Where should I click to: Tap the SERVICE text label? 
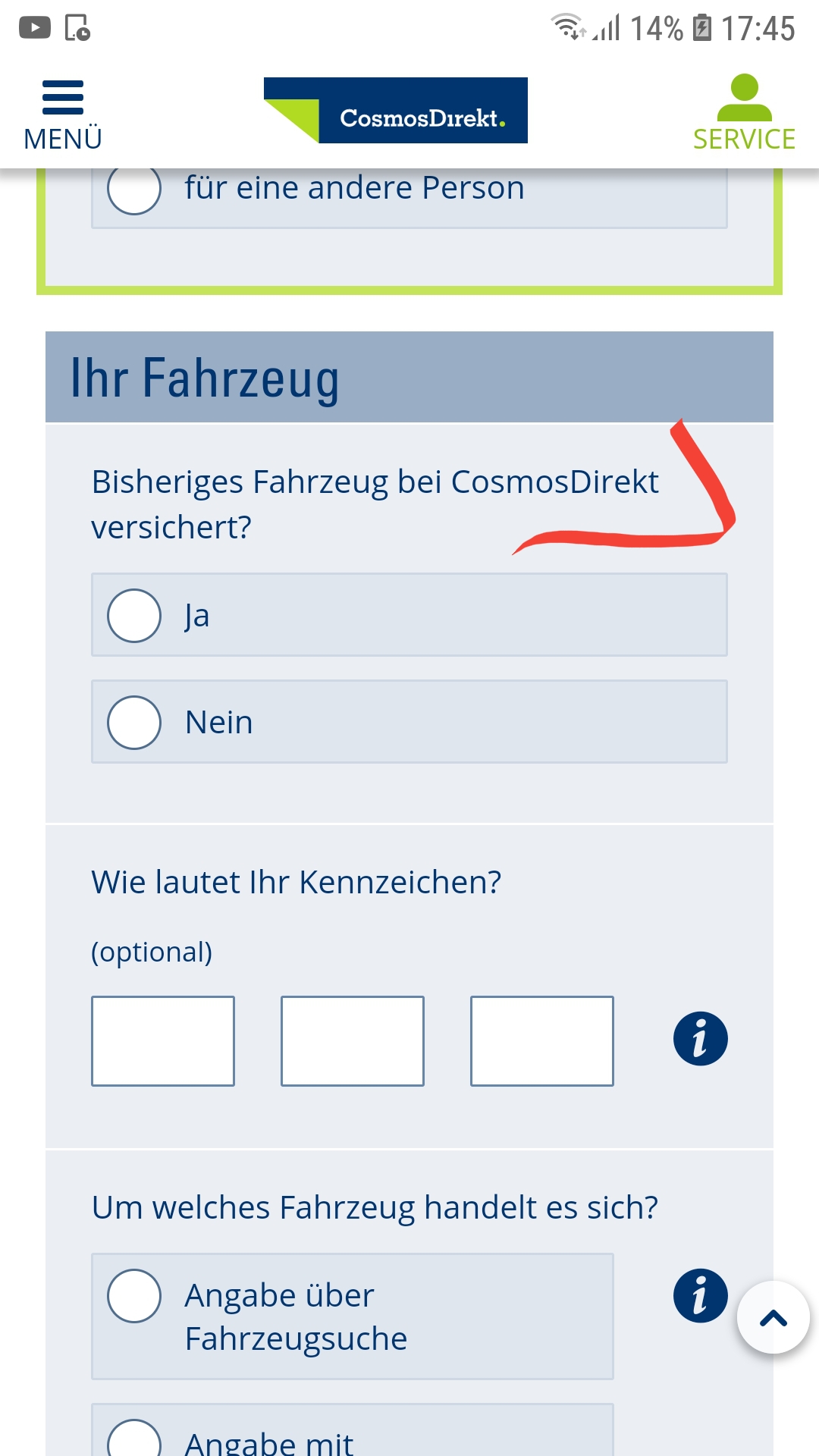(744, 140)
